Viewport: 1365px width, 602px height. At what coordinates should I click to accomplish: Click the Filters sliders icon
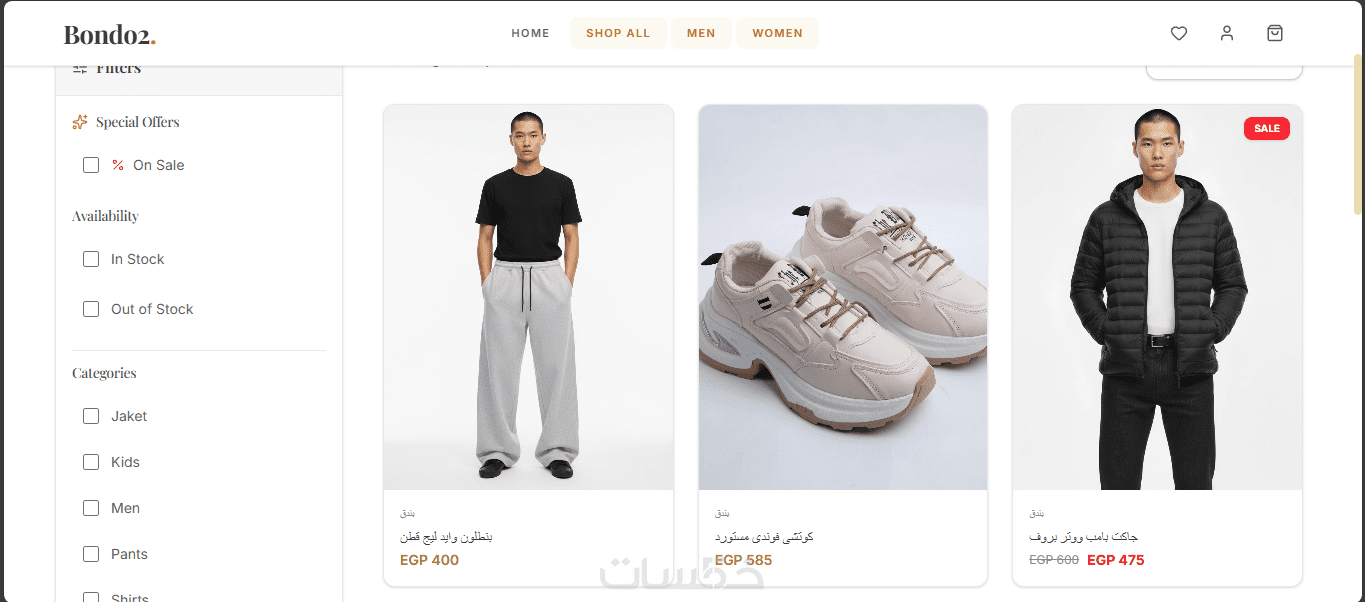[x=80, y=68]
